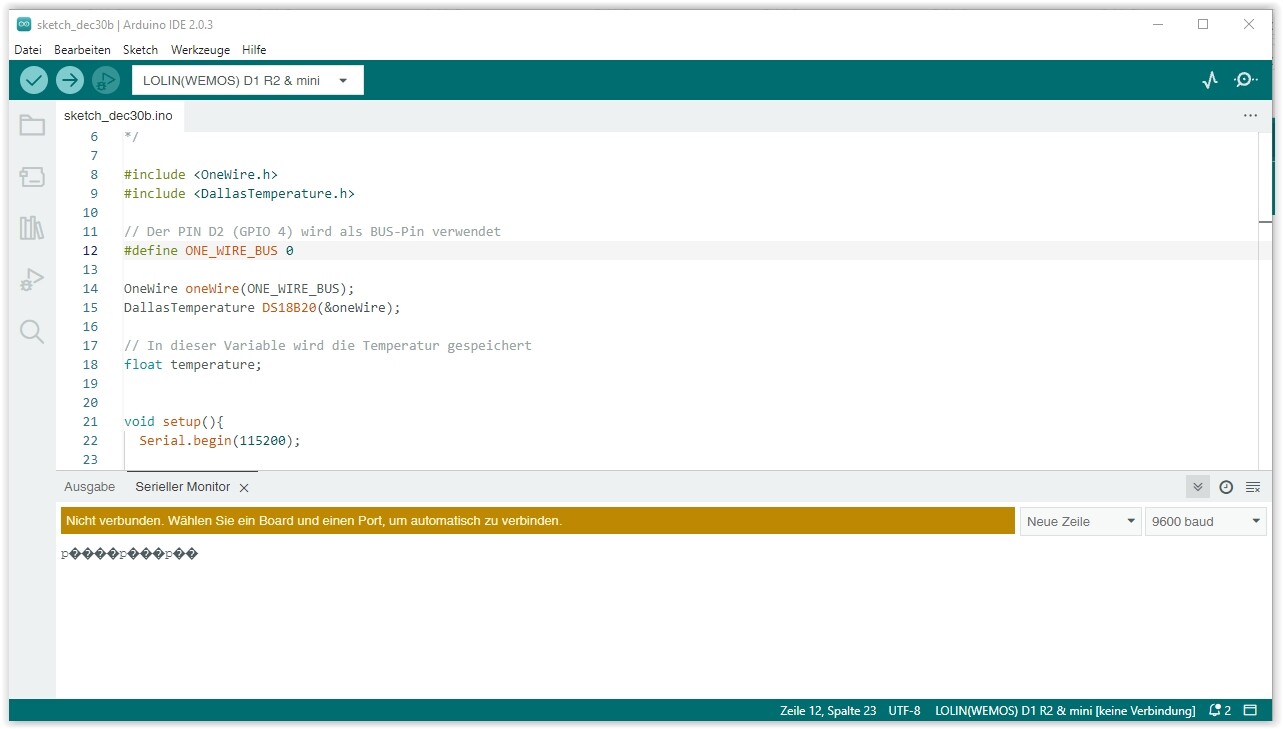Open the Boards Manager sidebar icon
Viewport: 1283px width, 729px height.
(x=32, y=177)
